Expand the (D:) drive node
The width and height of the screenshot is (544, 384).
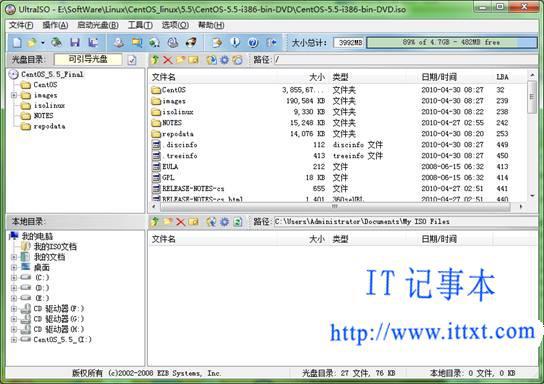point(14,288)
